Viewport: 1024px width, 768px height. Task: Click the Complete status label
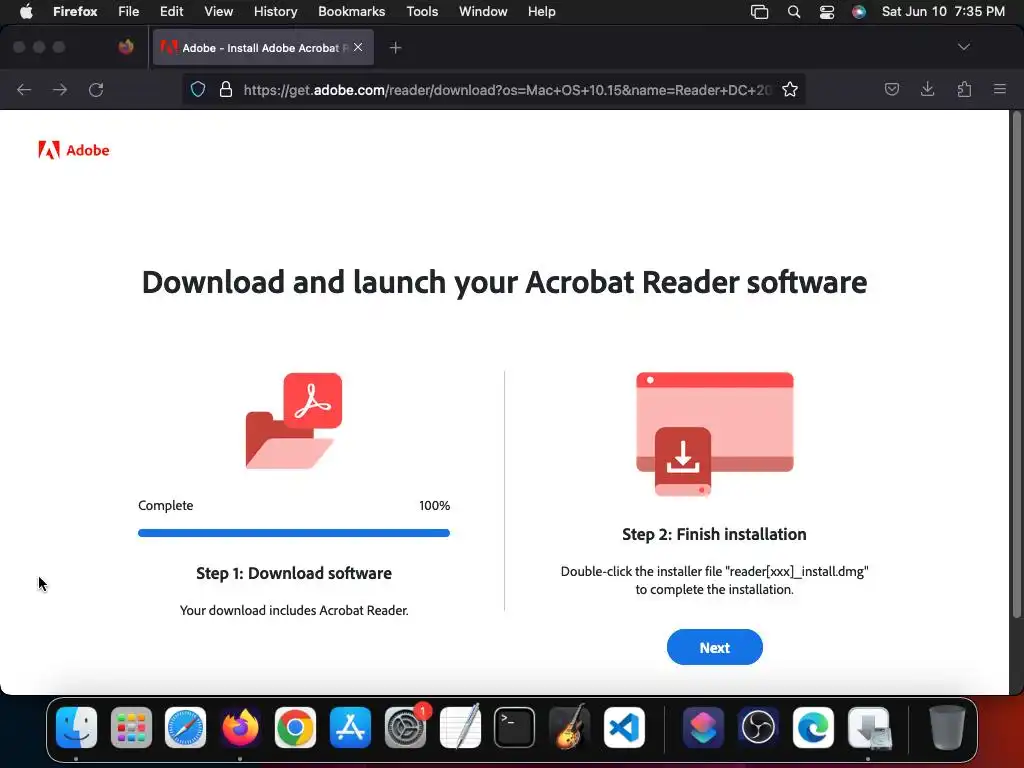(166, 505)
